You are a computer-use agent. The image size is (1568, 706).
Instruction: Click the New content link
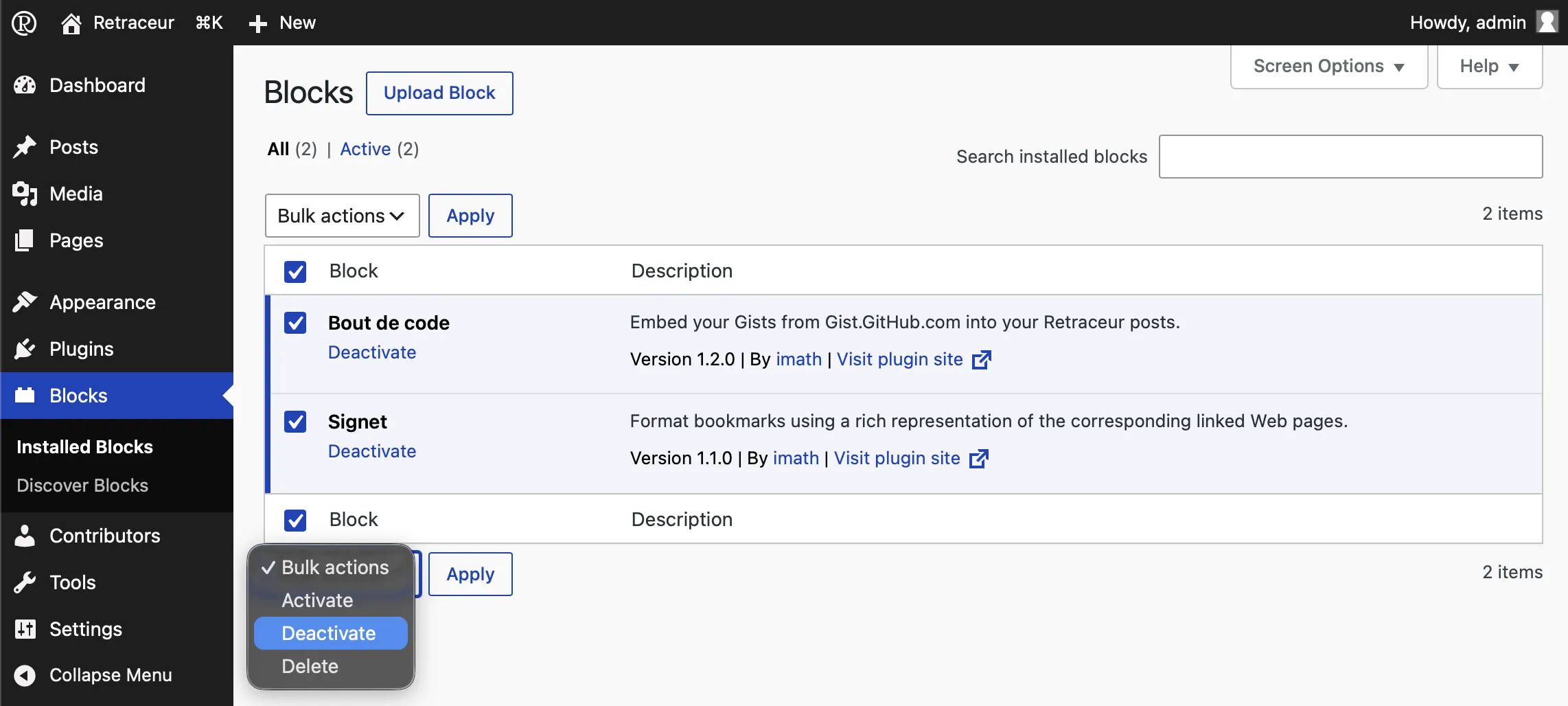click(297, 23)
